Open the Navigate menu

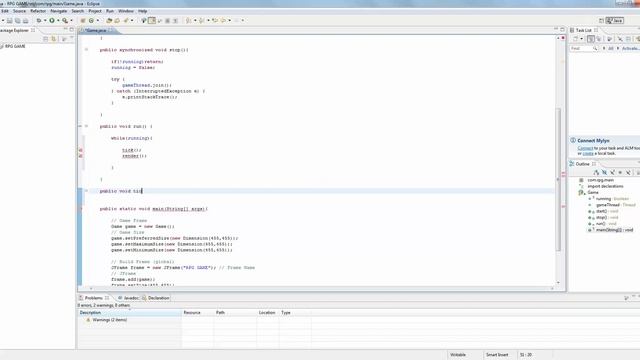pyautogui.click(x=58, y=11)
